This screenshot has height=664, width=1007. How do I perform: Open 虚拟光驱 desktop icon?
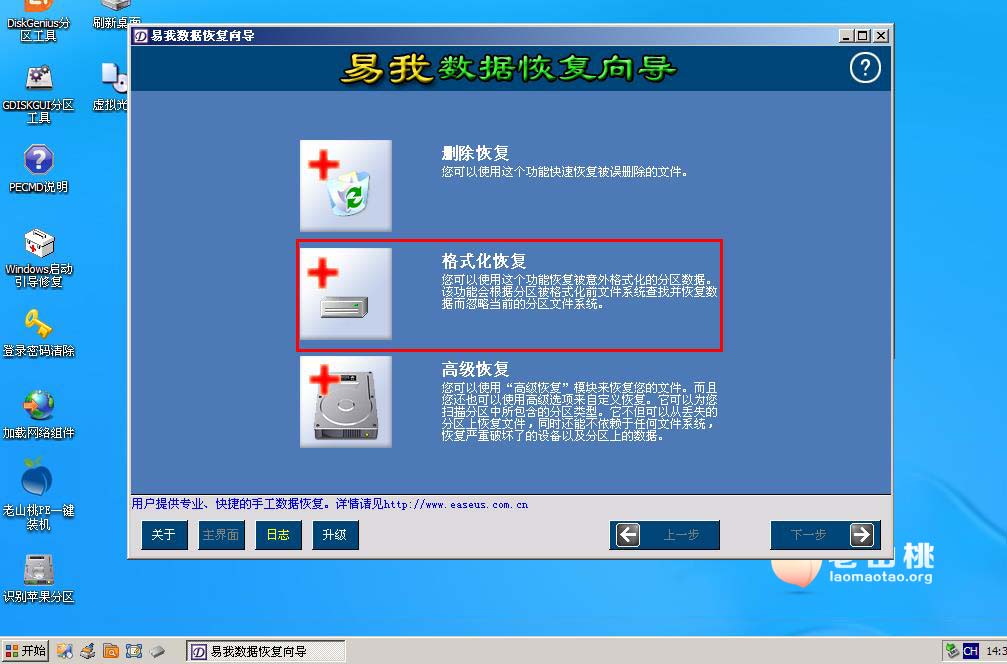(x=112, y=87)
